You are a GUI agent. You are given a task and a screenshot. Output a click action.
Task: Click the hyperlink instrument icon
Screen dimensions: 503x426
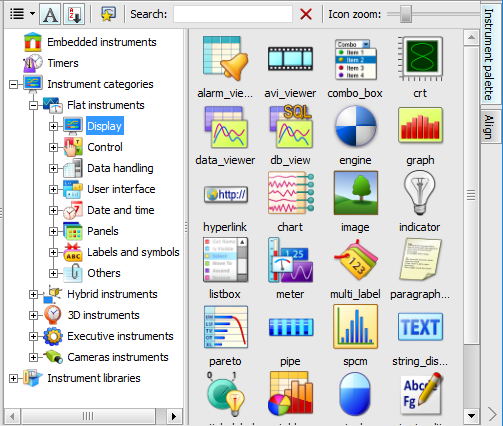[226, 195]
